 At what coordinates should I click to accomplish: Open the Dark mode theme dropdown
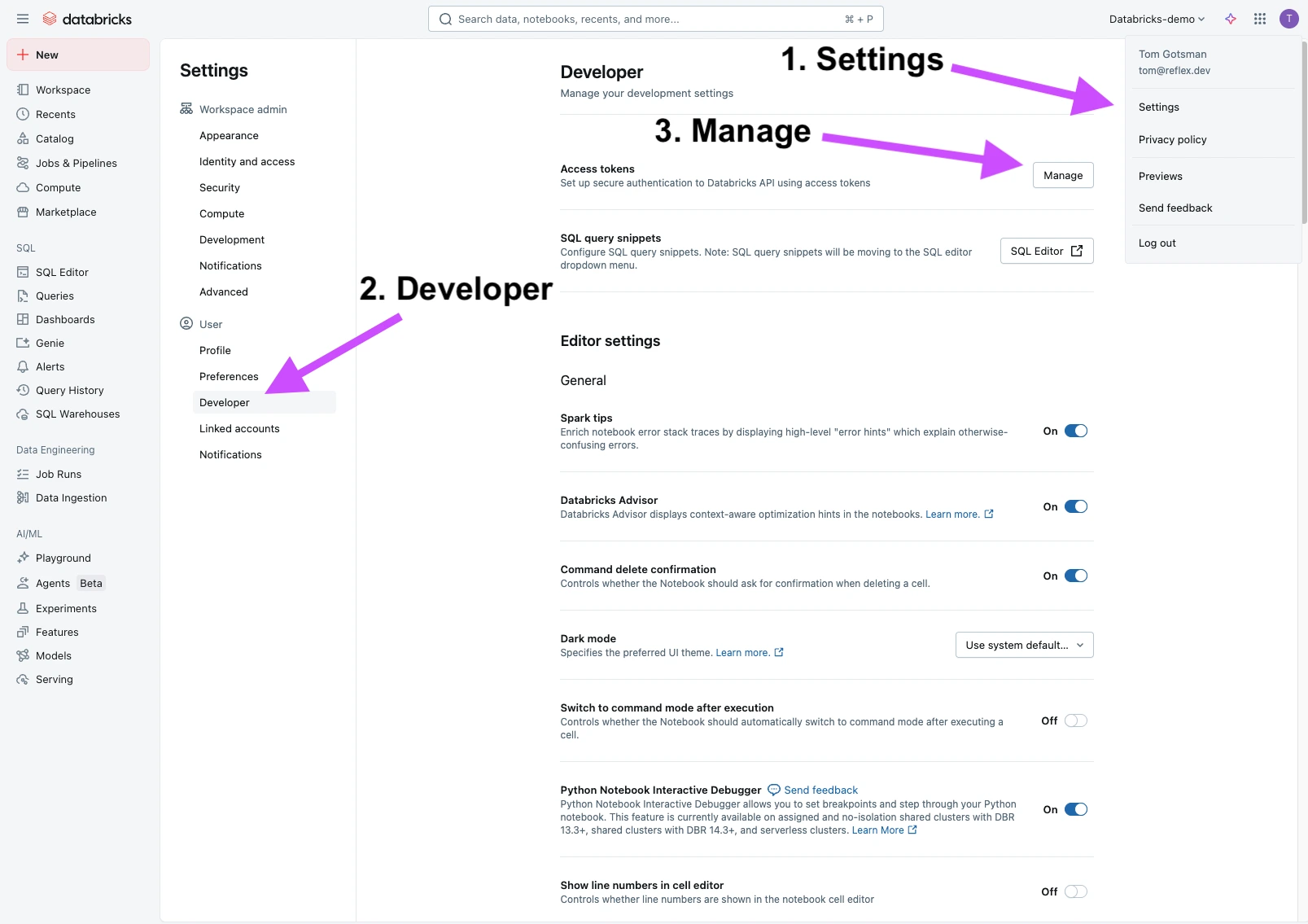(x=1024, y=646)
